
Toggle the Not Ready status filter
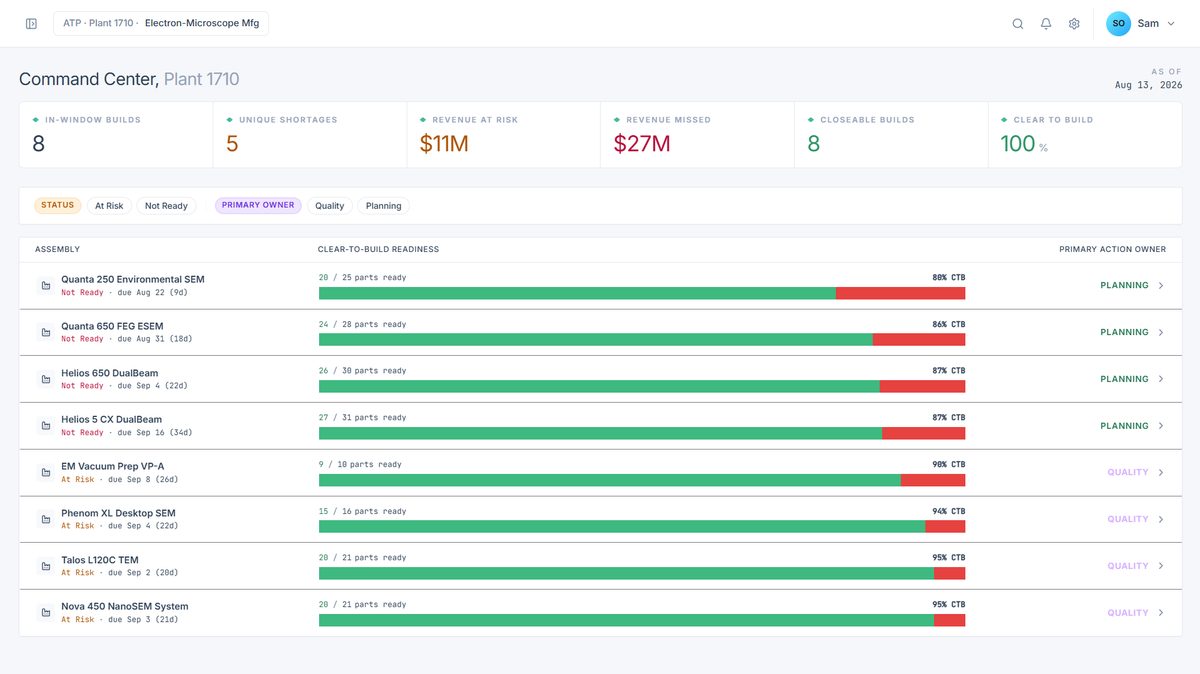click(166, 205)
